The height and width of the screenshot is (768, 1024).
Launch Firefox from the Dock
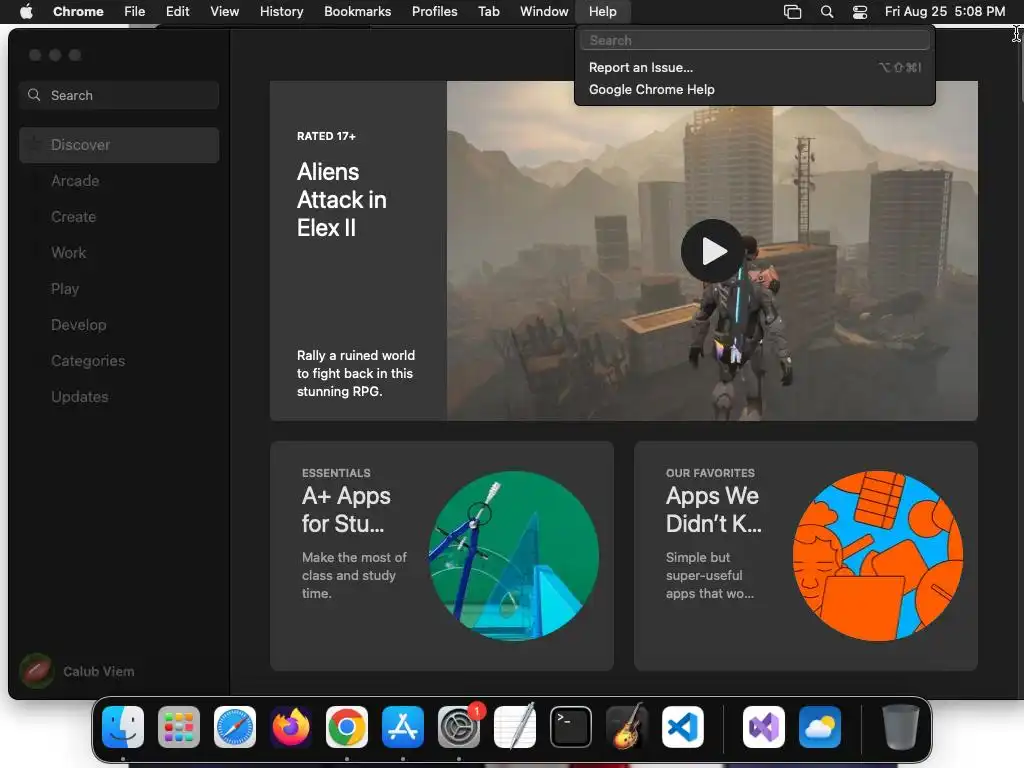tap(291, 727)
